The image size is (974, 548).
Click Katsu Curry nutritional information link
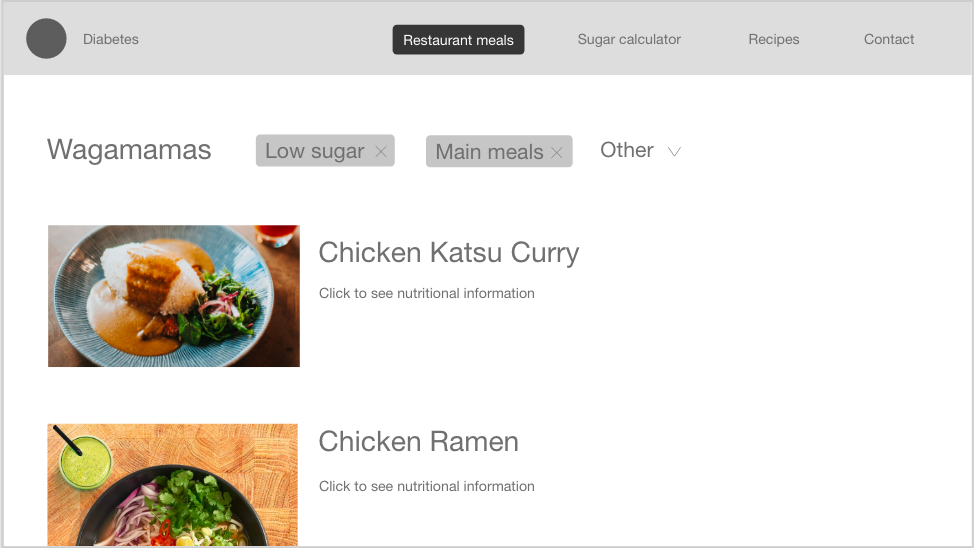coord(427,293)
